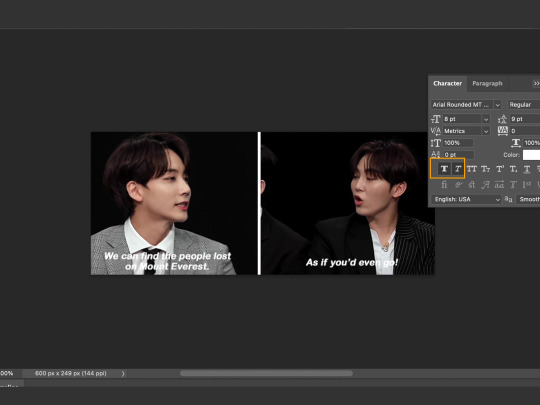
Task: Toggle Small Caps style button
Action: (x=485, y=169)
